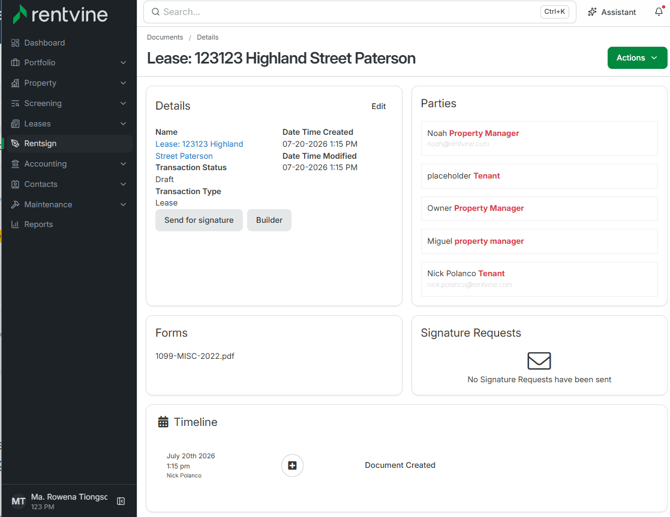This screenshot has height=517, width=670.
Task: Select Miguel property manager party
Action: [x=539, y=241]
